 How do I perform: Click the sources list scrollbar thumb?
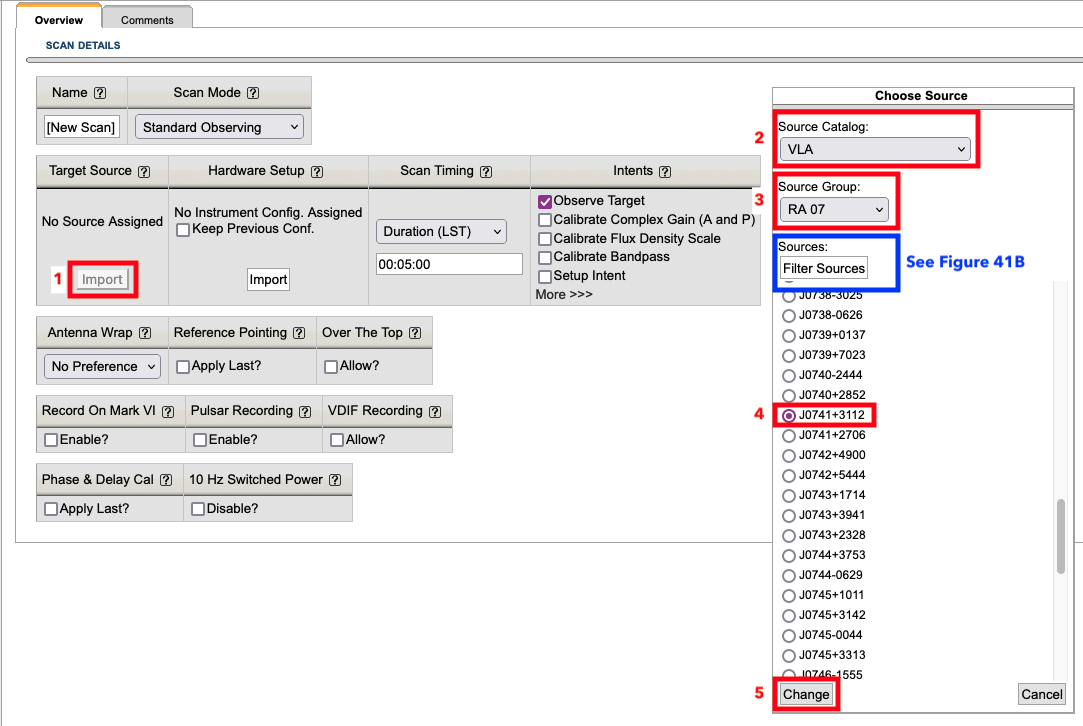[x=1060, y=536]
